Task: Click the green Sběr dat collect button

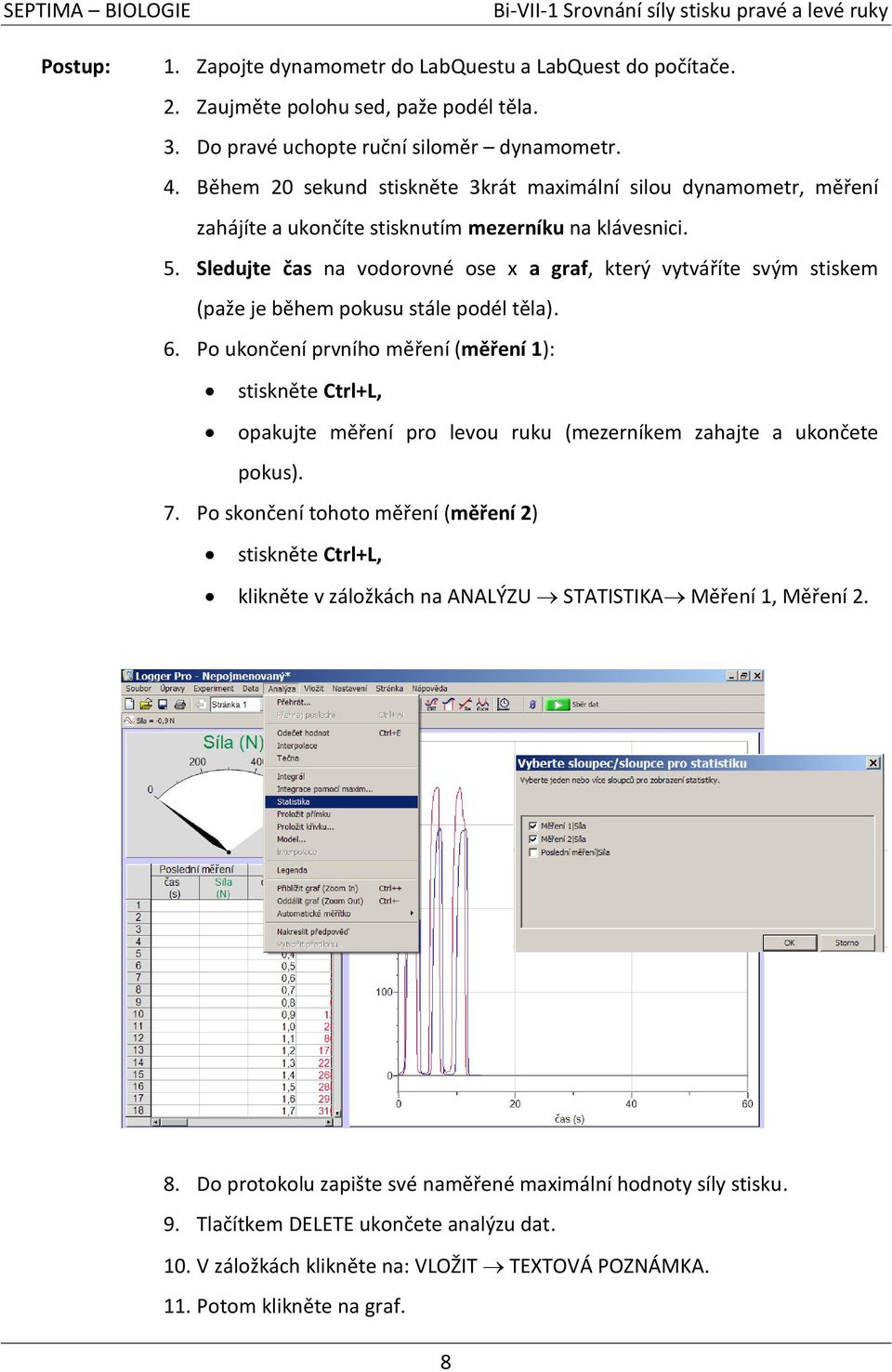Action: point(557,705)
